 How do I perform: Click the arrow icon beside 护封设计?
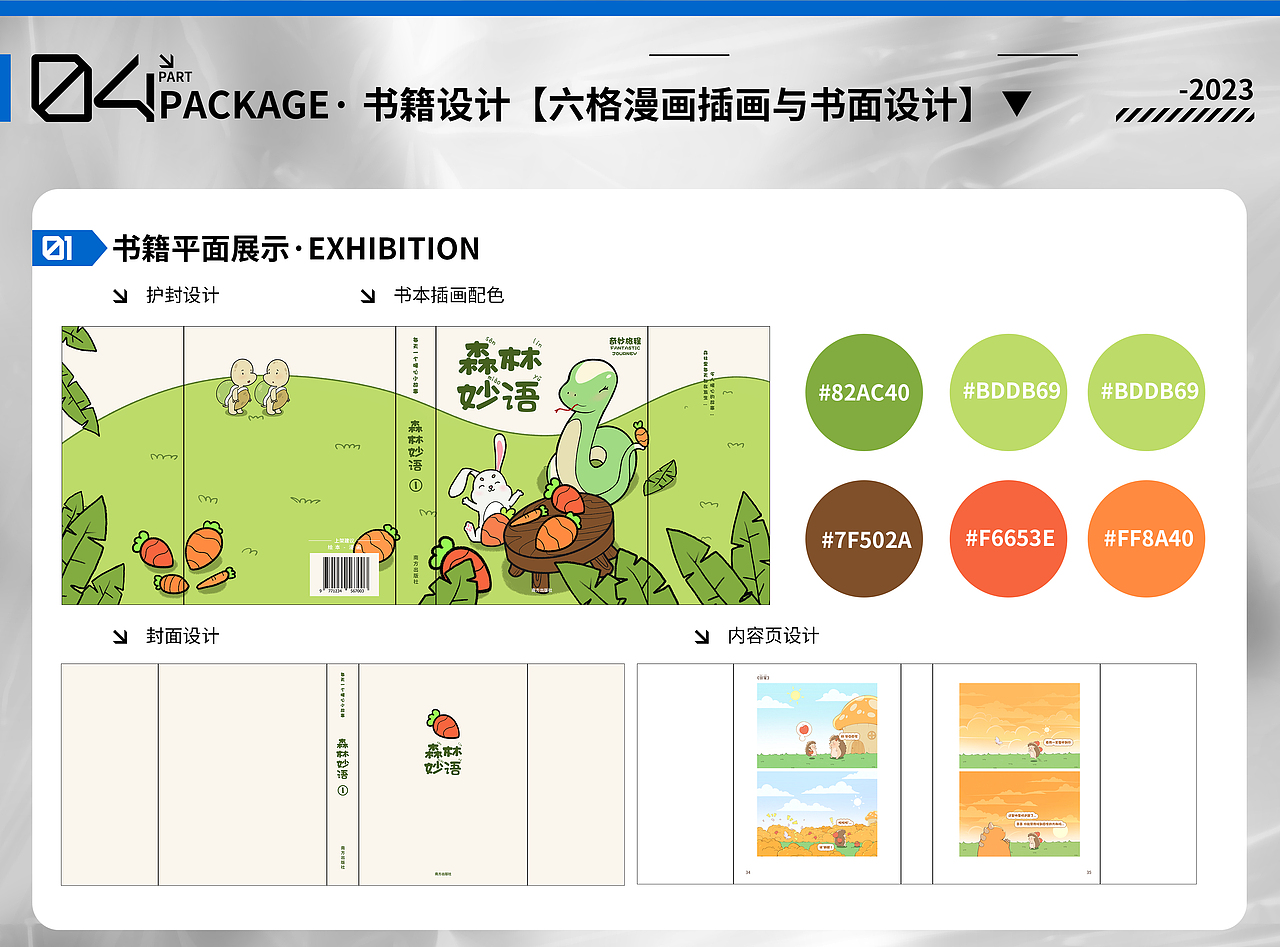click(x=120, y=296)
